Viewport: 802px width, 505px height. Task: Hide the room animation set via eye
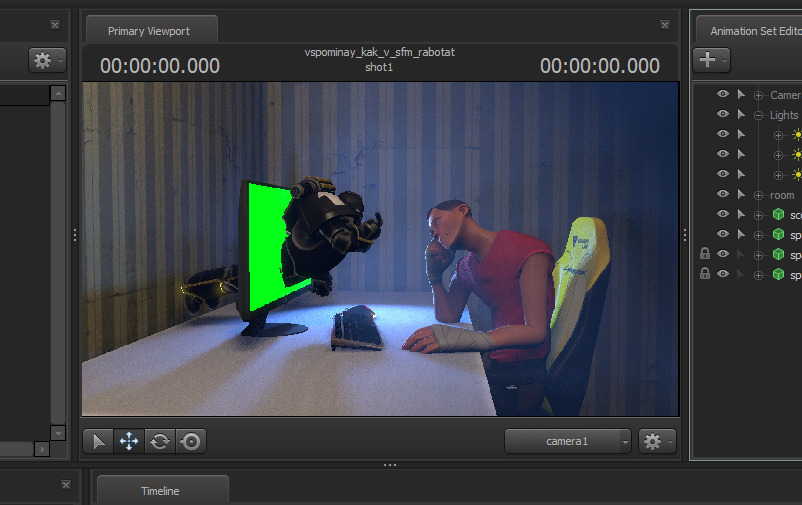[722, 194]
